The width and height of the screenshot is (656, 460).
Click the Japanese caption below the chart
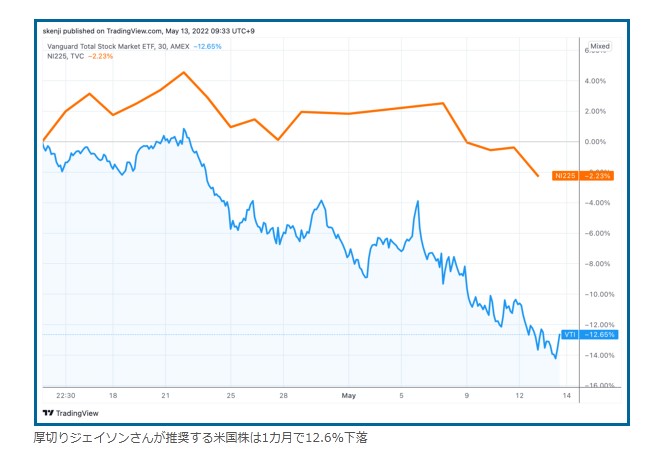coord(200,438)
